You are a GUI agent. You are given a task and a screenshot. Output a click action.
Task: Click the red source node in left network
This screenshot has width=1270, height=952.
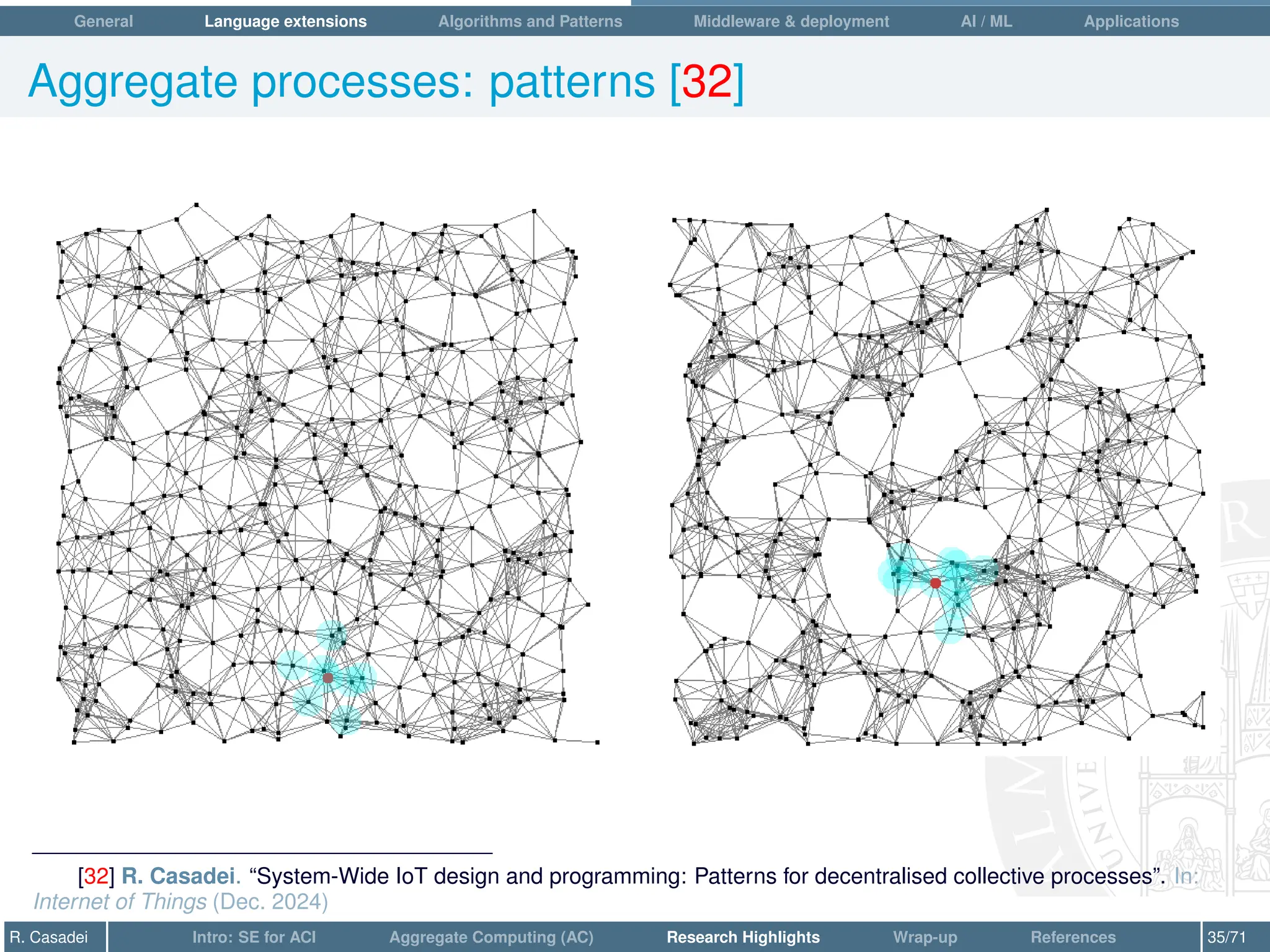pos(328,677)
